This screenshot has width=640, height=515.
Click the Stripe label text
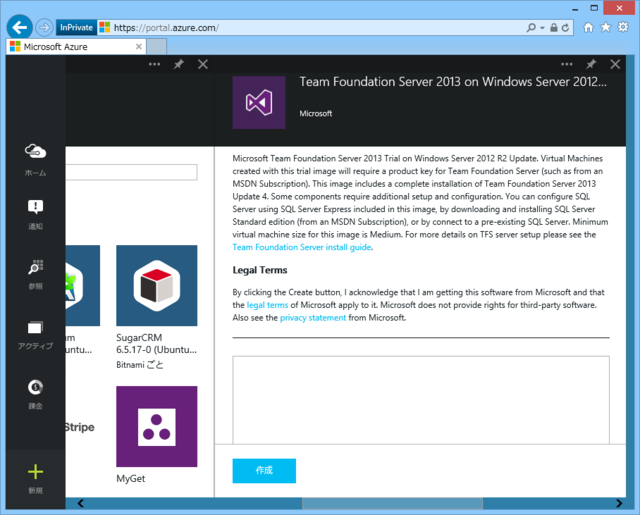click(x=80, y=427)
